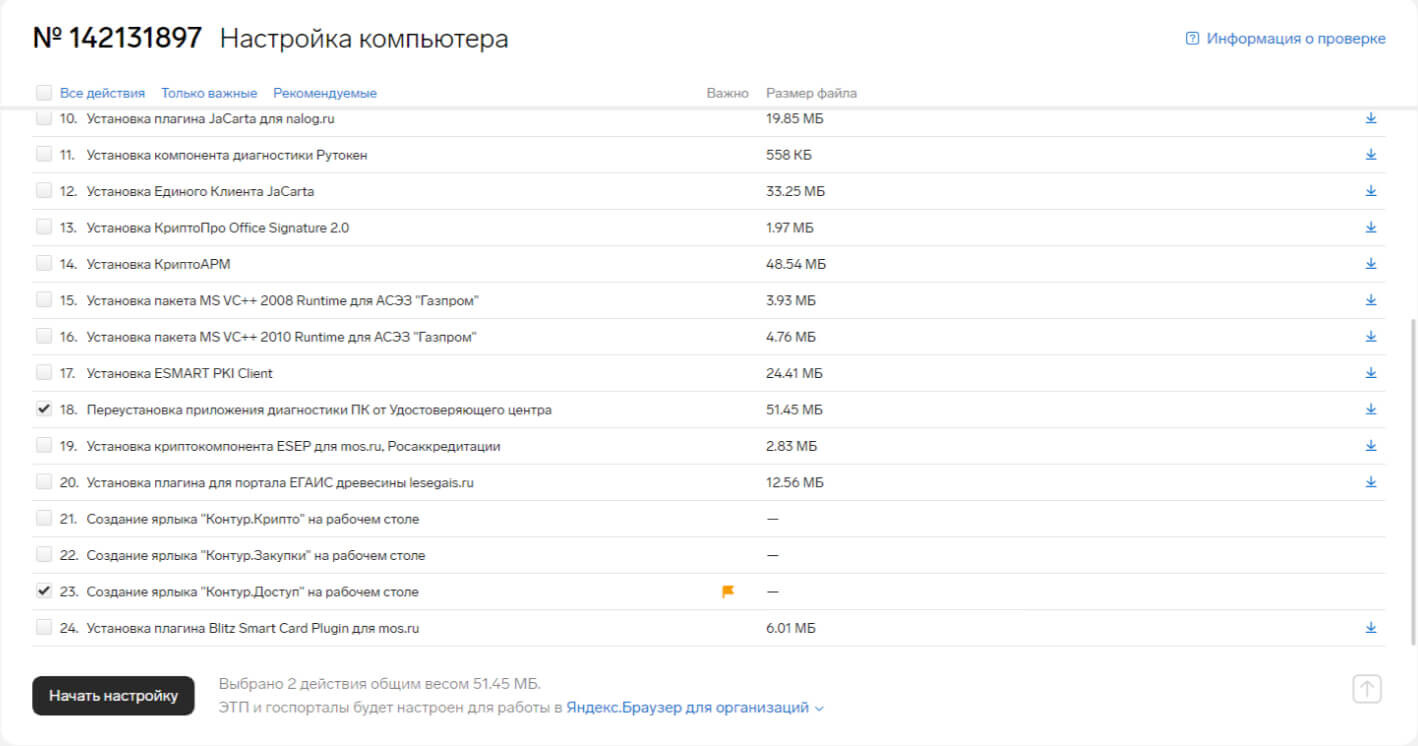Click the 51.45 МБ size in row 18
This screenshot has width=1418, height=746.
tap(795, 409)
